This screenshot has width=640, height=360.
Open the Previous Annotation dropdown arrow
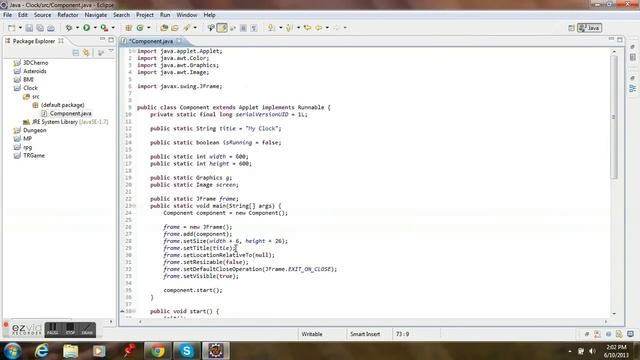298,28
